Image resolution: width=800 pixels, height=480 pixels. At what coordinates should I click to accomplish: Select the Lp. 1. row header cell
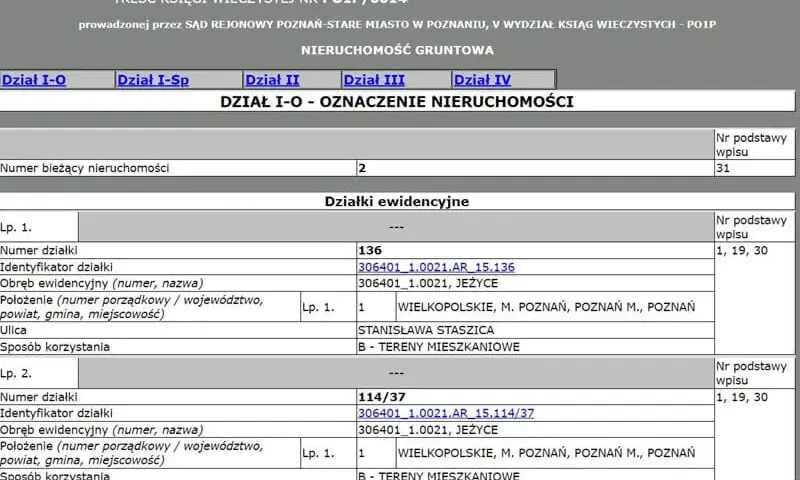pyautogui.click(x=39, y=228)
